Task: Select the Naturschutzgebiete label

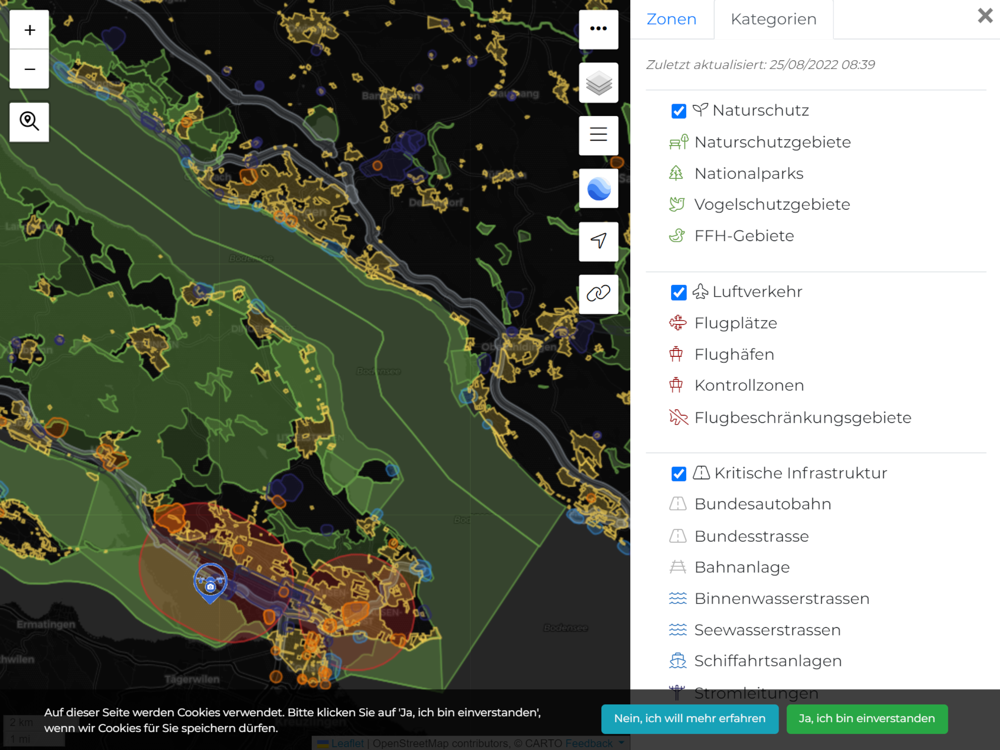Action: (772, 142)
